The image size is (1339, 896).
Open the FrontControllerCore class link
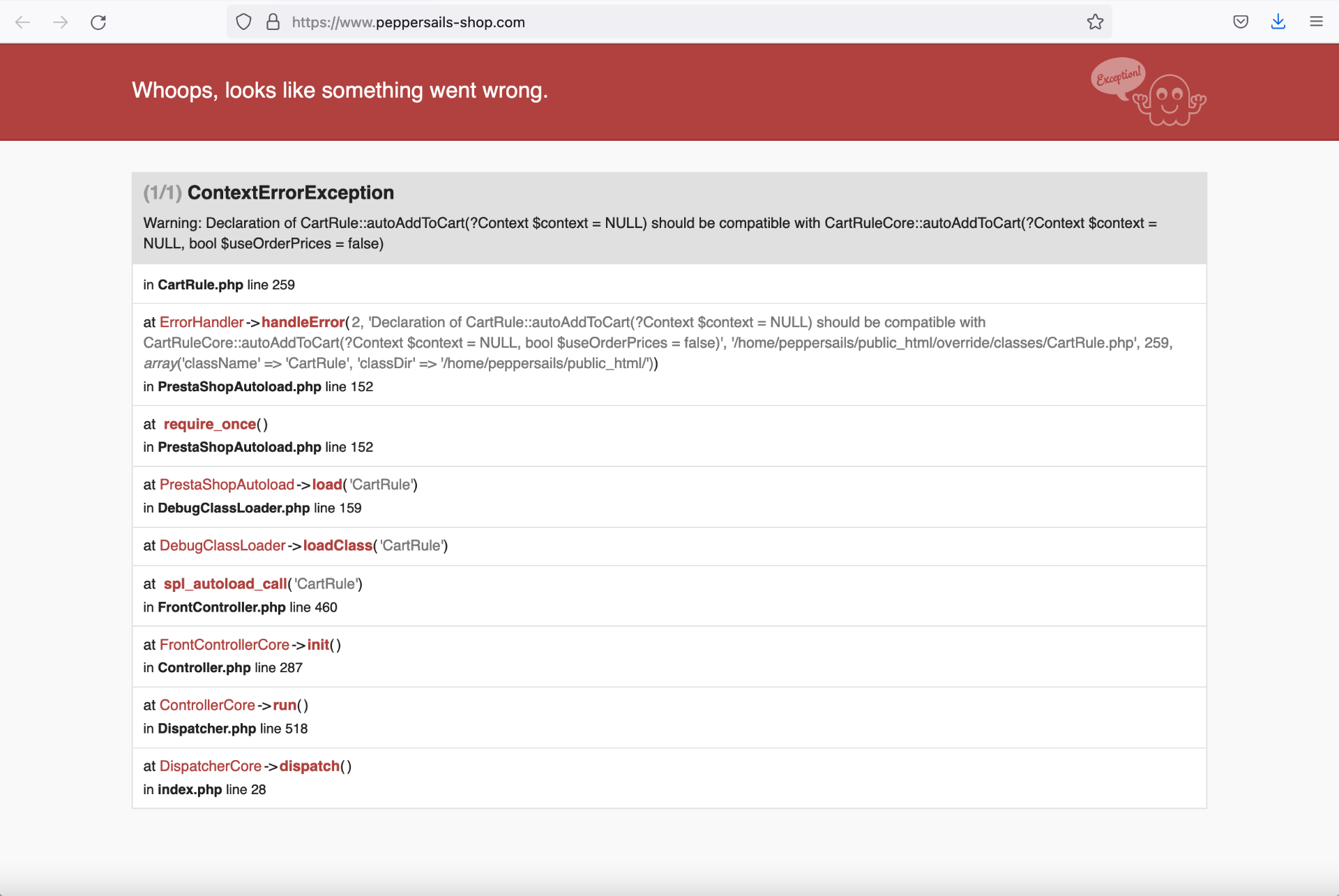(224, 645)
